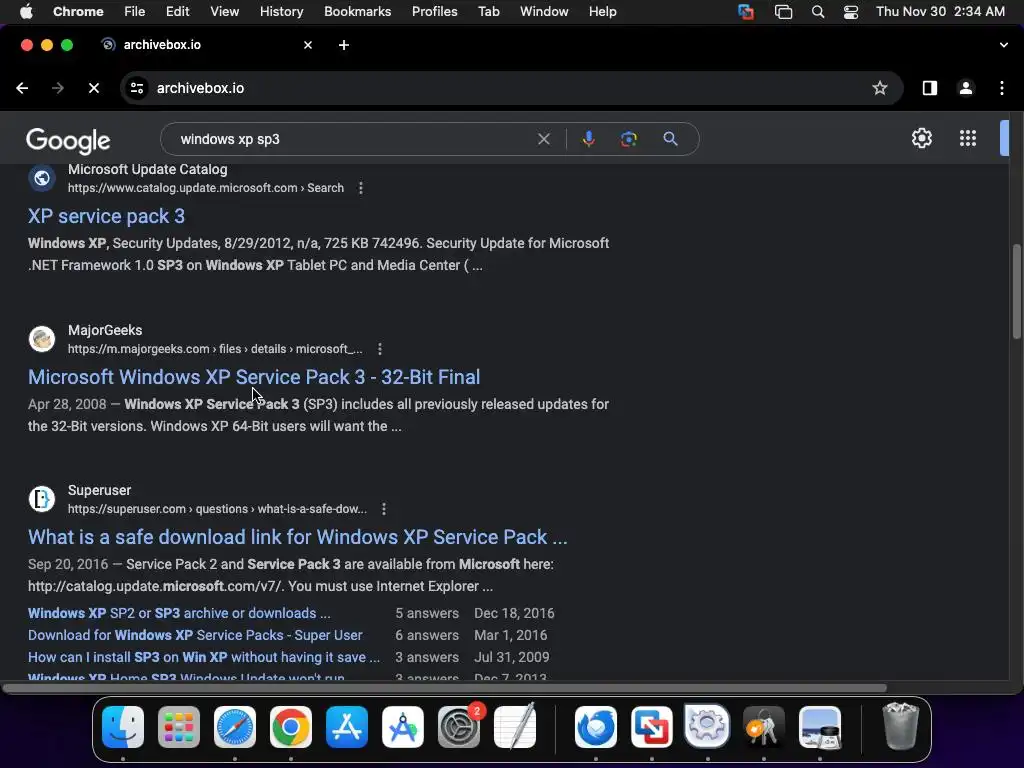Open 'What is a safe download link' result
The height and width of the screenshot is (768, 1024).
coord(298,537)
